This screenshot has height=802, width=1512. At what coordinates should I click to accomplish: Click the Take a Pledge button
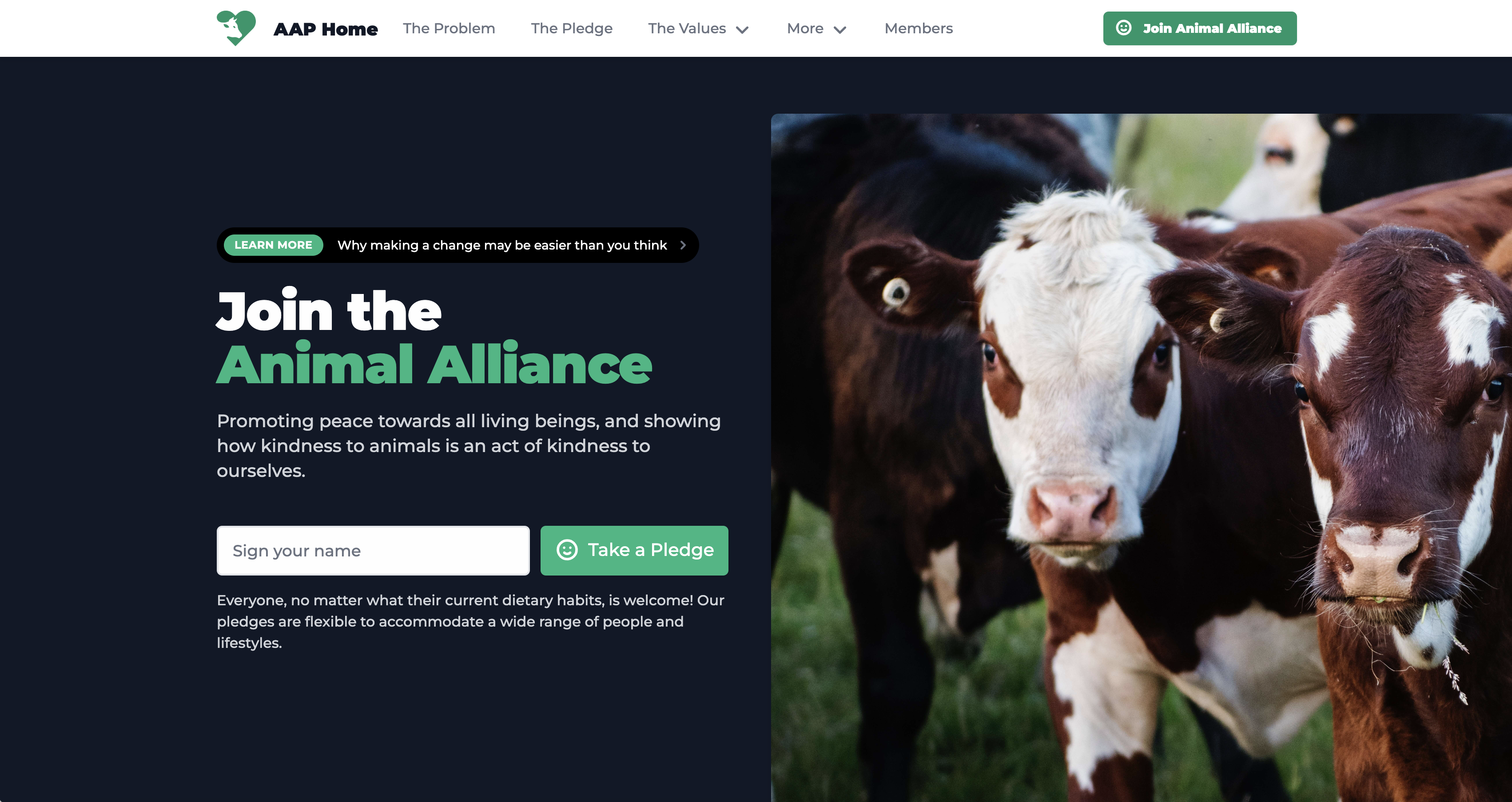click(x=634, y=550)
